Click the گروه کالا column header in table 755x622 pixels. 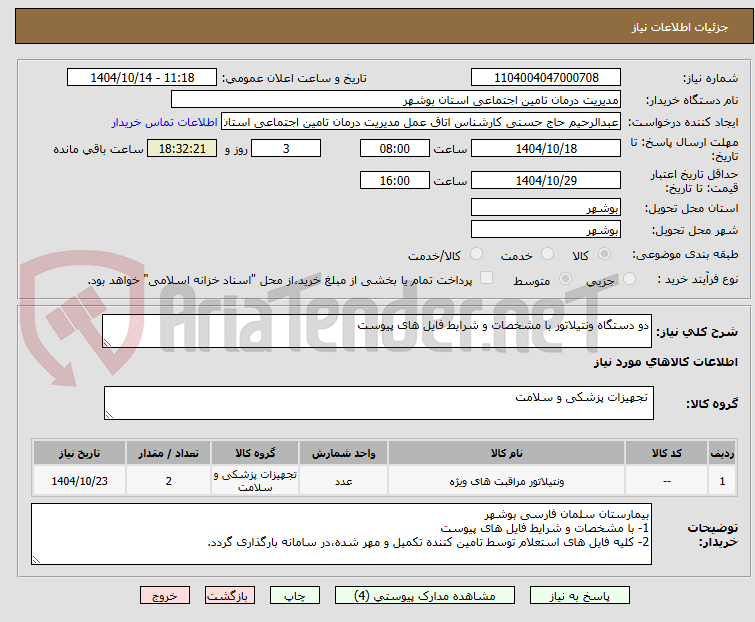(255, 453)
